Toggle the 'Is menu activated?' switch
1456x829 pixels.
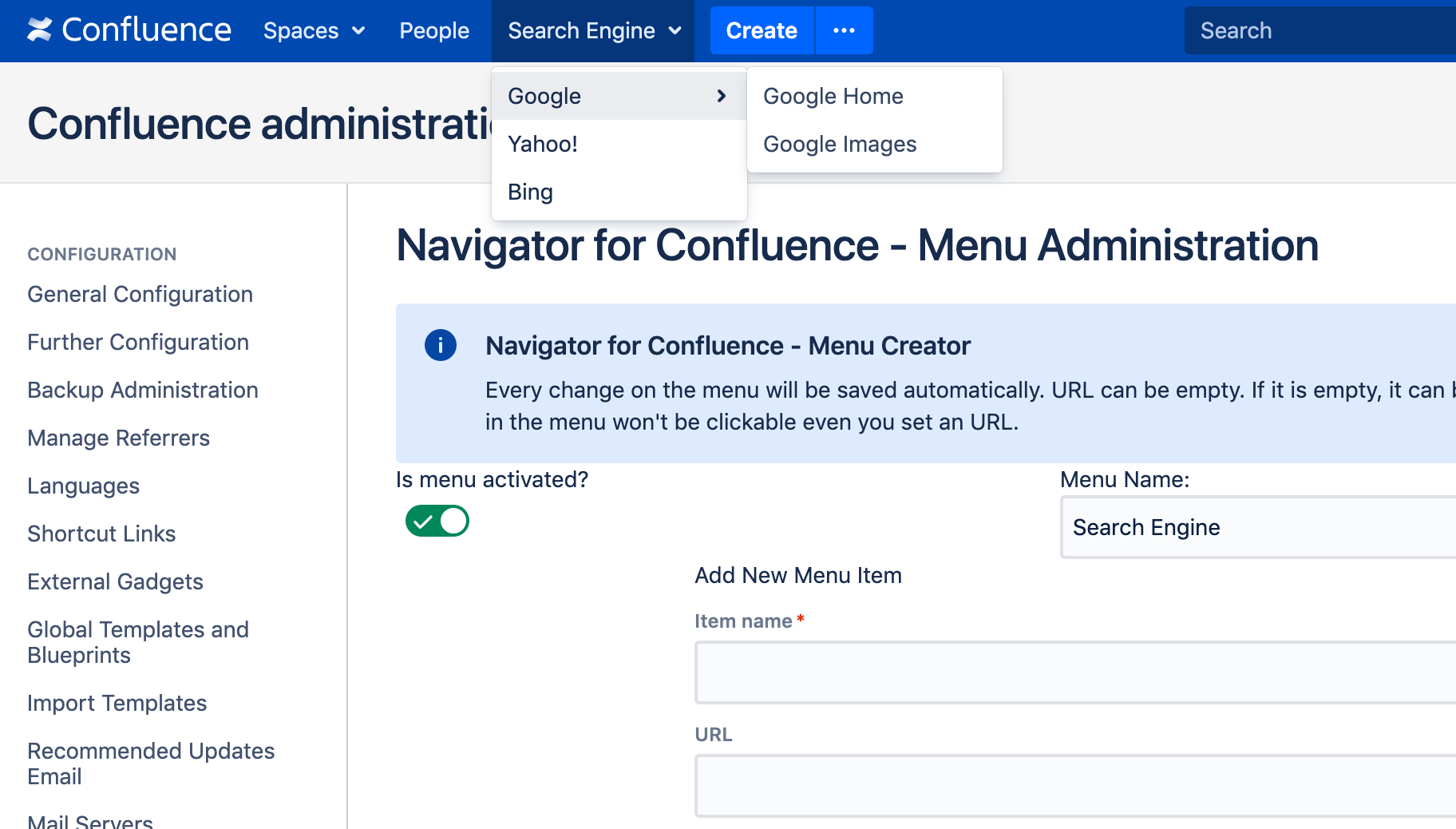[437, 521]
